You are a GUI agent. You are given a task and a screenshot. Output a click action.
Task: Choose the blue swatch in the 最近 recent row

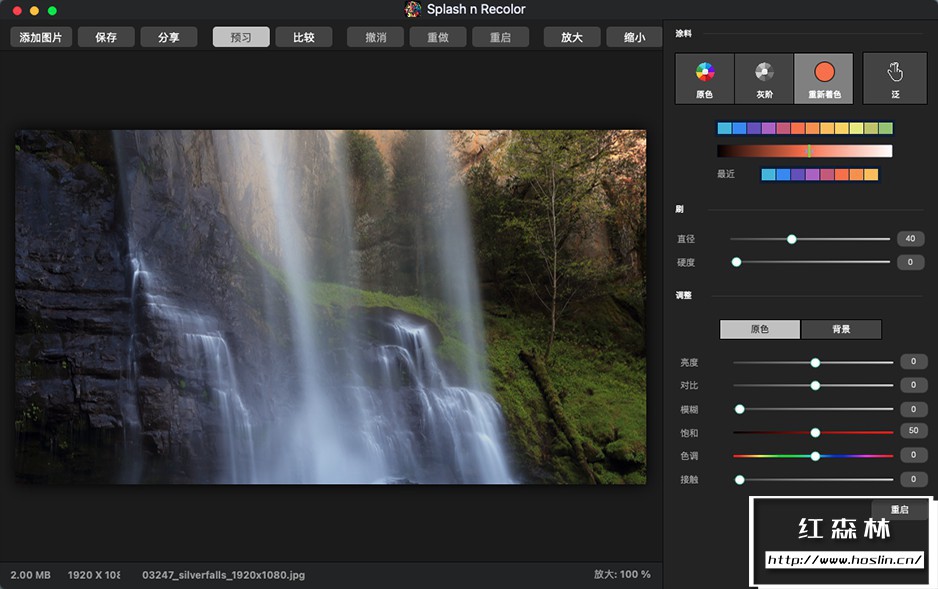pos(783,174)
